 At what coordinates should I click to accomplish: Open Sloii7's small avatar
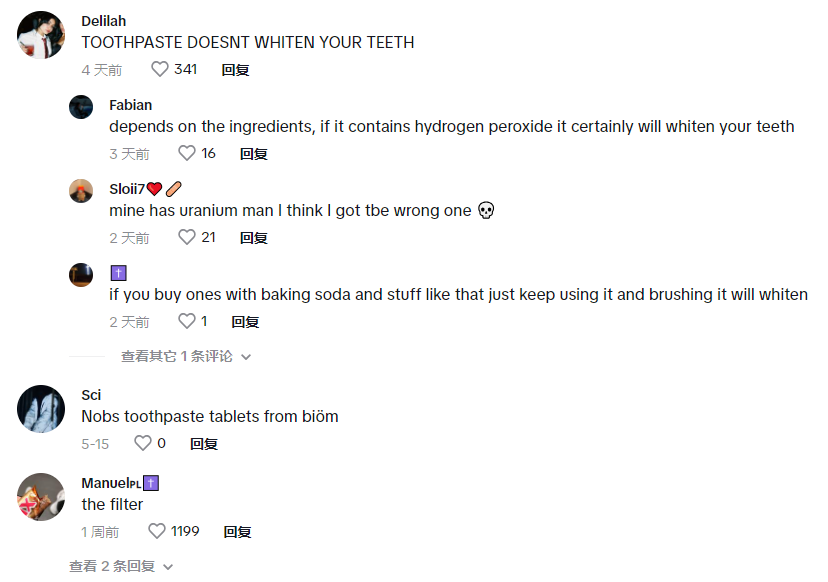81,191
